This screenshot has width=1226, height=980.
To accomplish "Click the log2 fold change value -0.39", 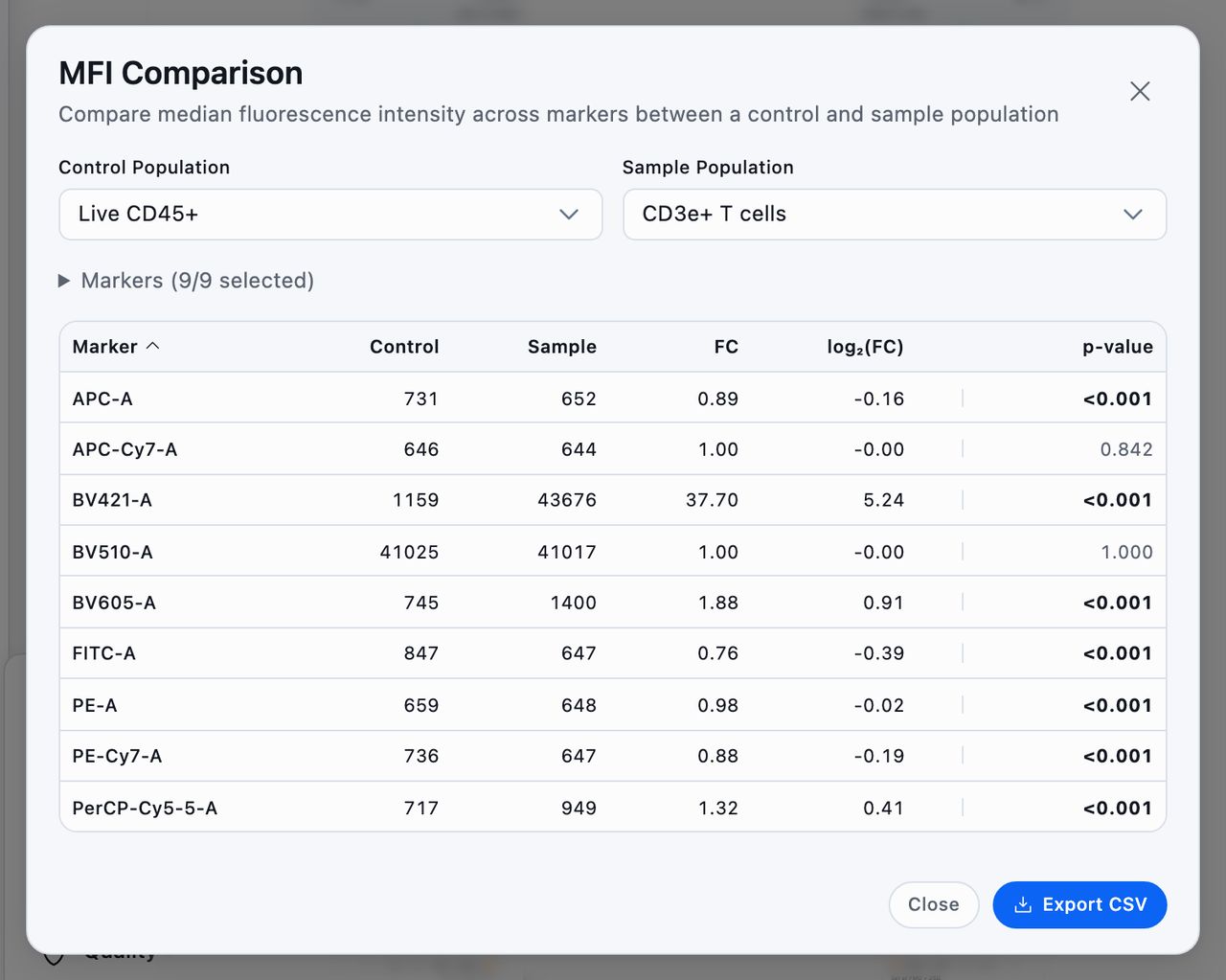I will 879,653.
